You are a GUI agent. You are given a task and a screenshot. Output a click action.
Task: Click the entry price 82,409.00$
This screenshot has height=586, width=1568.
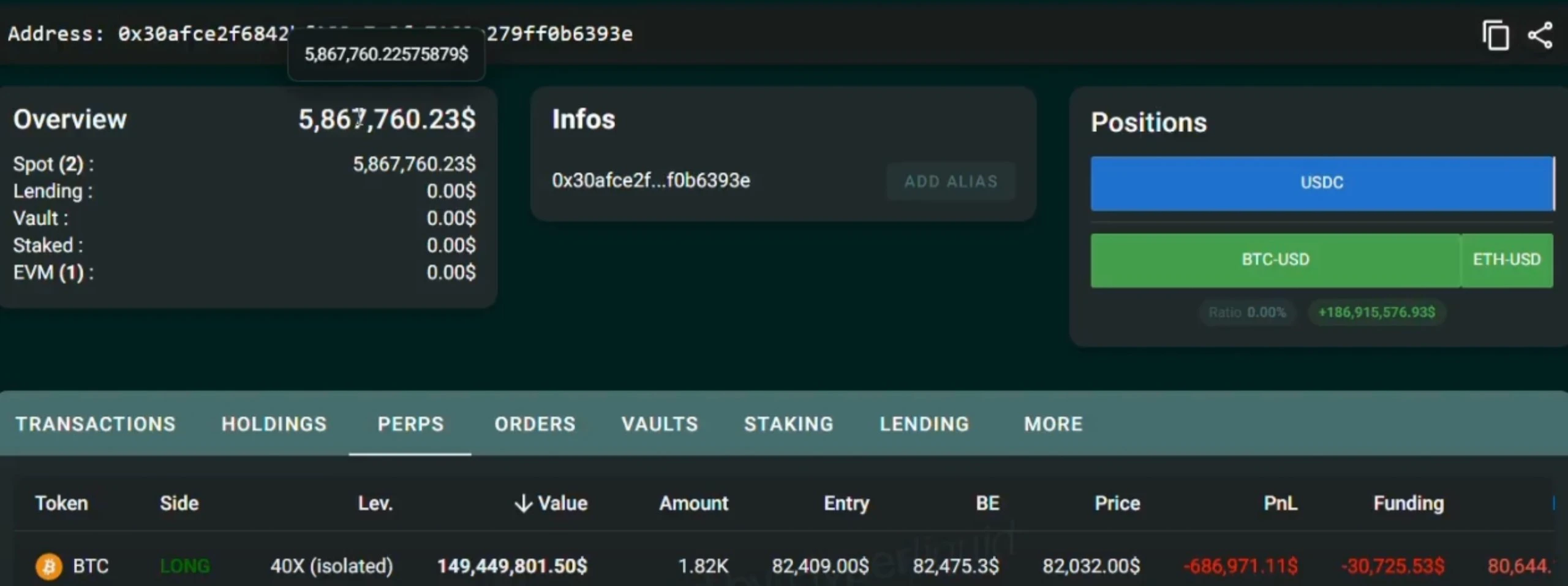click(820, 566)
